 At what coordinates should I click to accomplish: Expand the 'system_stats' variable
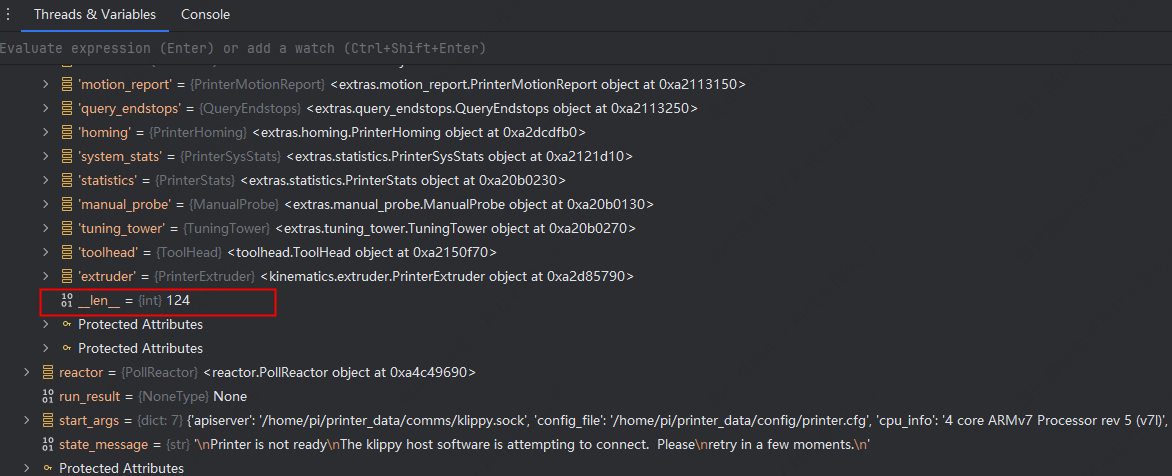(46, 156)
